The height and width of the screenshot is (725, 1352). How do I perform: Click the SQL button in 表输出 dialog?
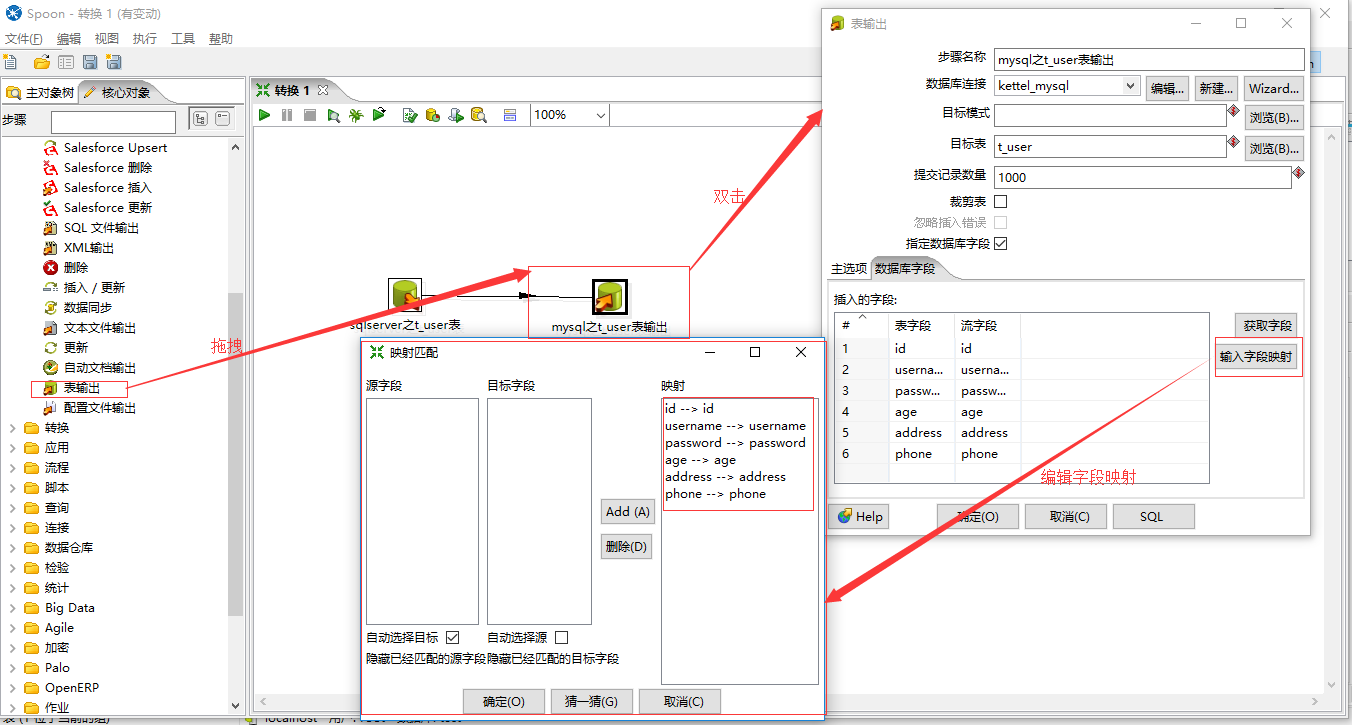1152,517
